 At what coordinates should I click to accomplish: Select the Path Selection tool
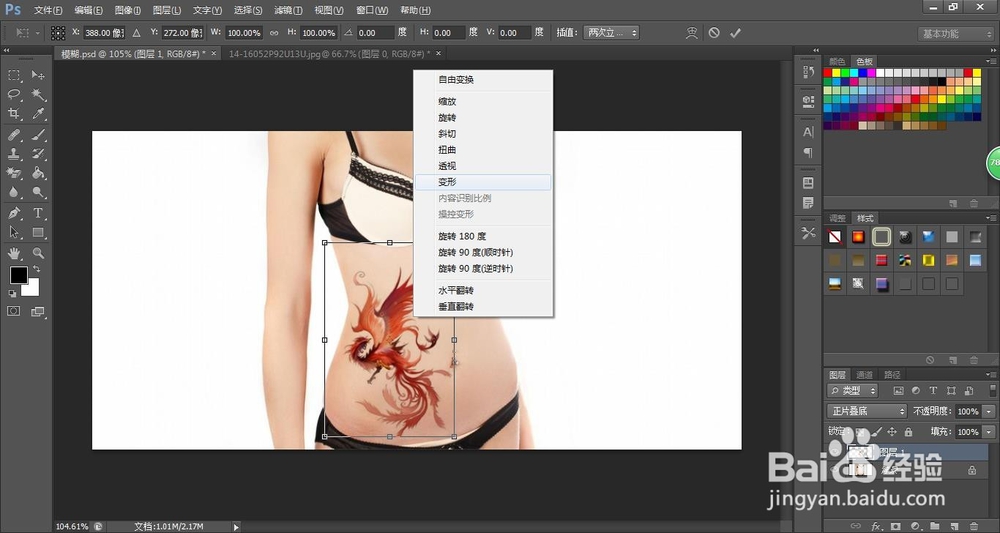pos(14,232)
